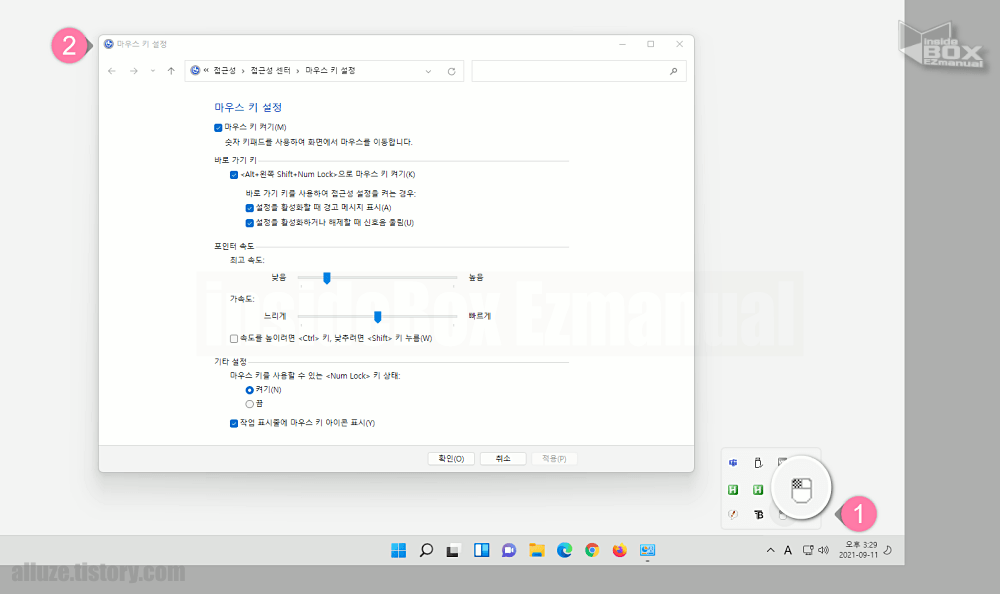1000x594 pixels.
Task: Open the Widgets panel from taskbar
Action: coord(482,550)
